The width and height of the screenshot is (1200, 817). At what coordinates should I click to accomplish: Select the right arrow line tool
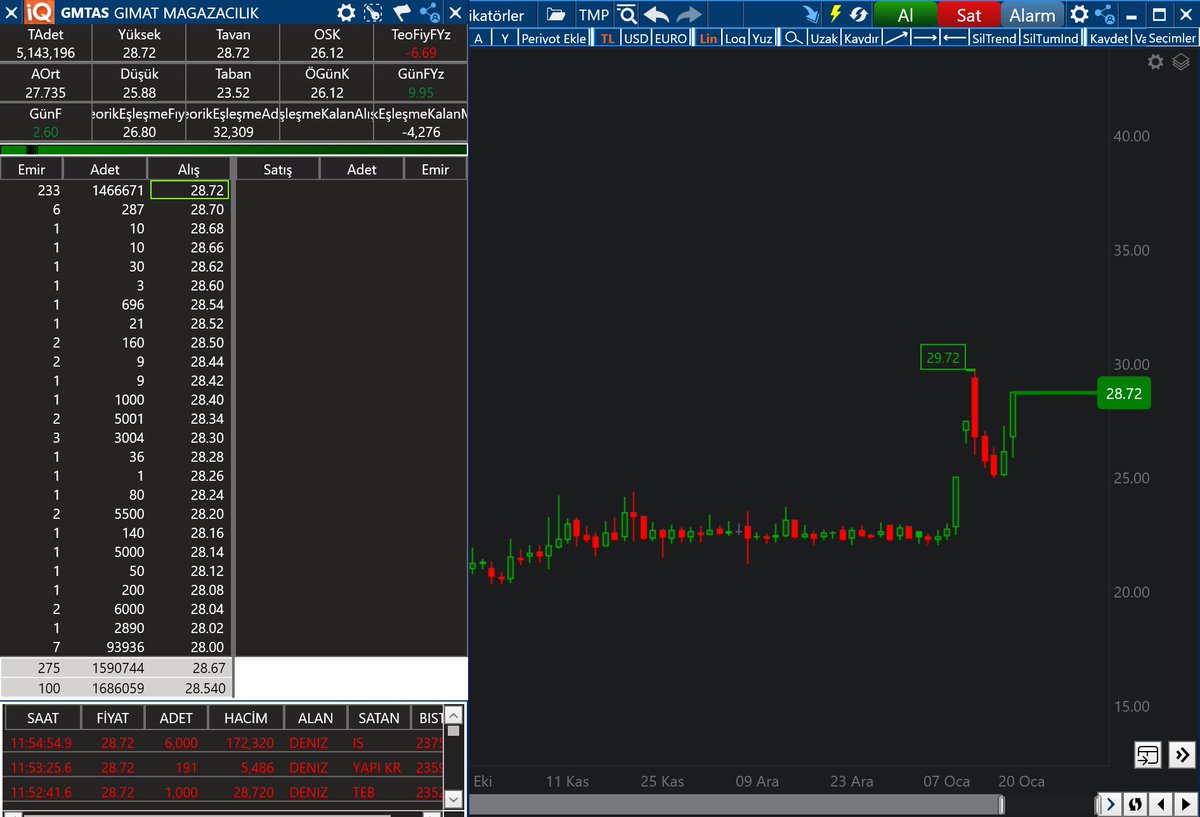click(x=925, y=38)
